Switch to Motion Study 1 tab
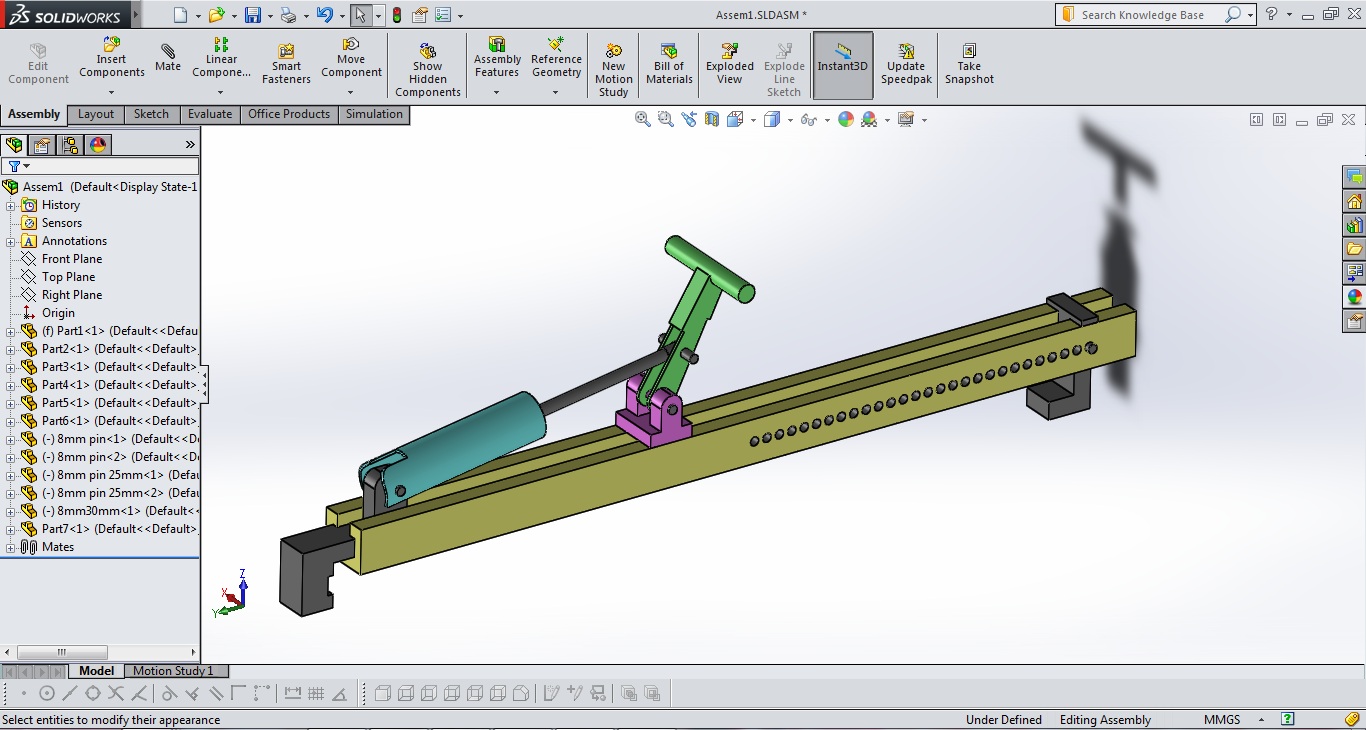This screenshot has width=1366, height=730. coord(173,671)
